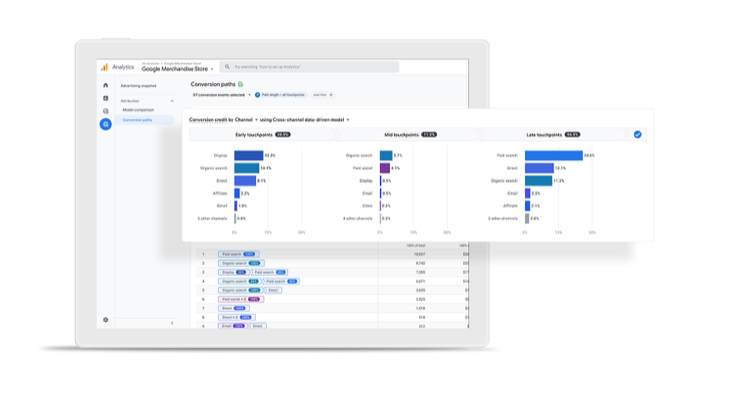Click the Organic search bar in Early touchpoints
The width and height of the screenshot is (751, 398).
247,168
